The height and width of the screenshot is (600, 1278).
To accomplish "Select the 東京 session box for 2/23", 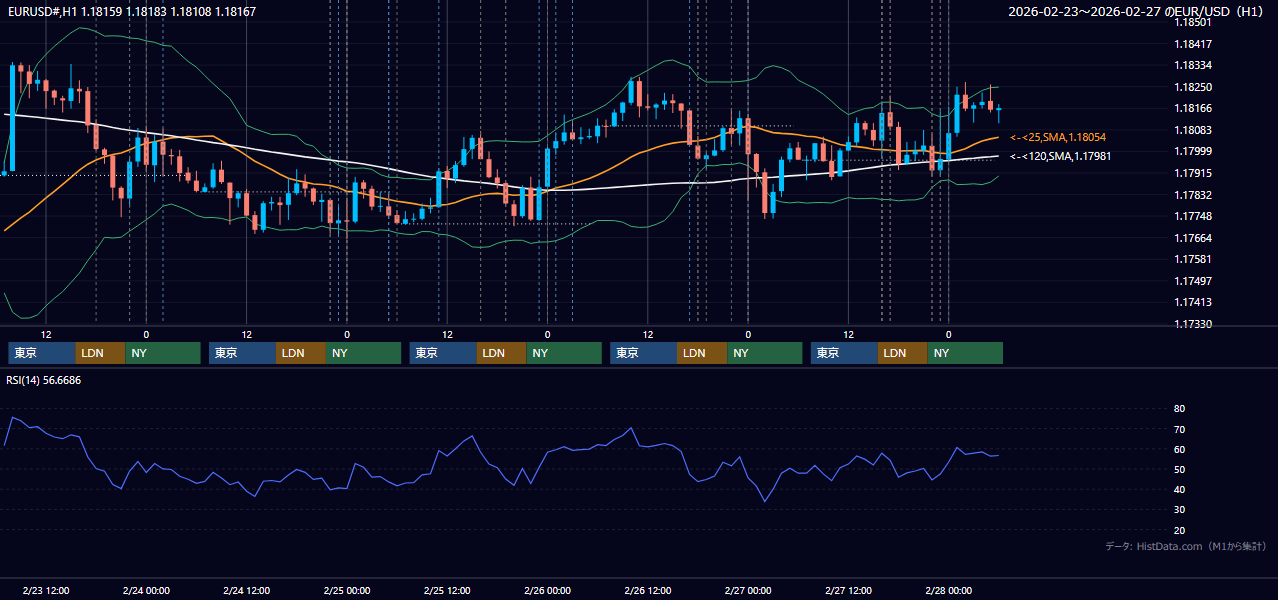I will coord(42,353).
